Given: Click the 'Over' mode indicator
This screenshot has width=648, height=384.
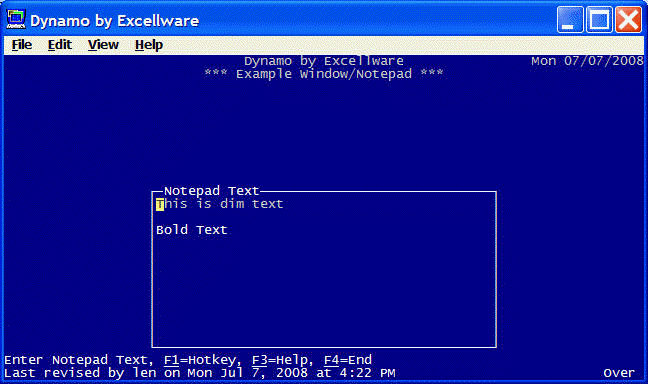Looking at the screenshot, I should click(x=619, y=373).
